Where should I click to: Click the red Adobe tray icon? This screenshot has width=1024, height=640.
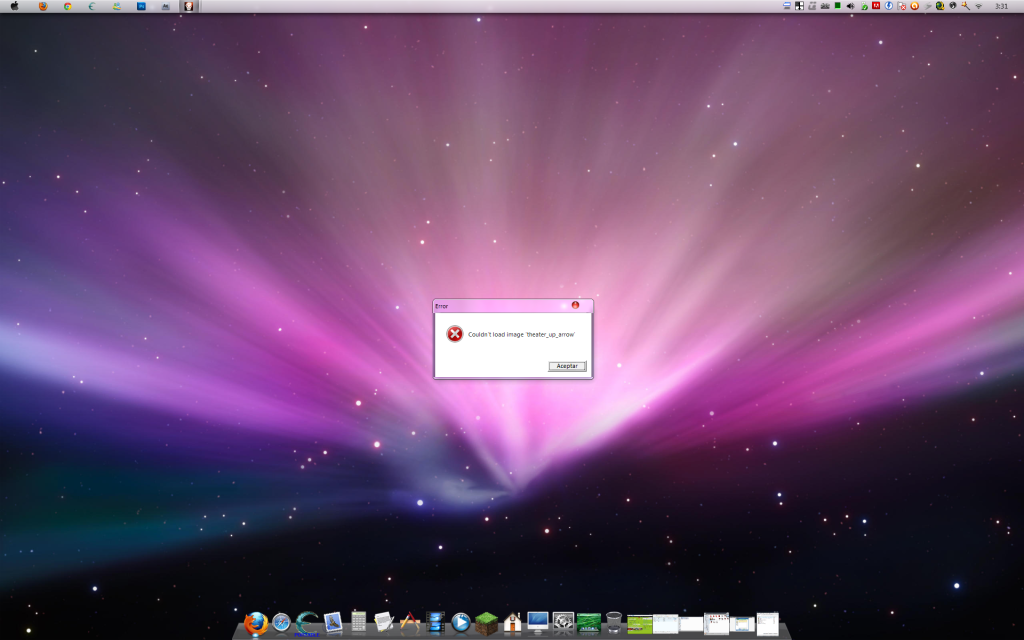pos(876,6)
